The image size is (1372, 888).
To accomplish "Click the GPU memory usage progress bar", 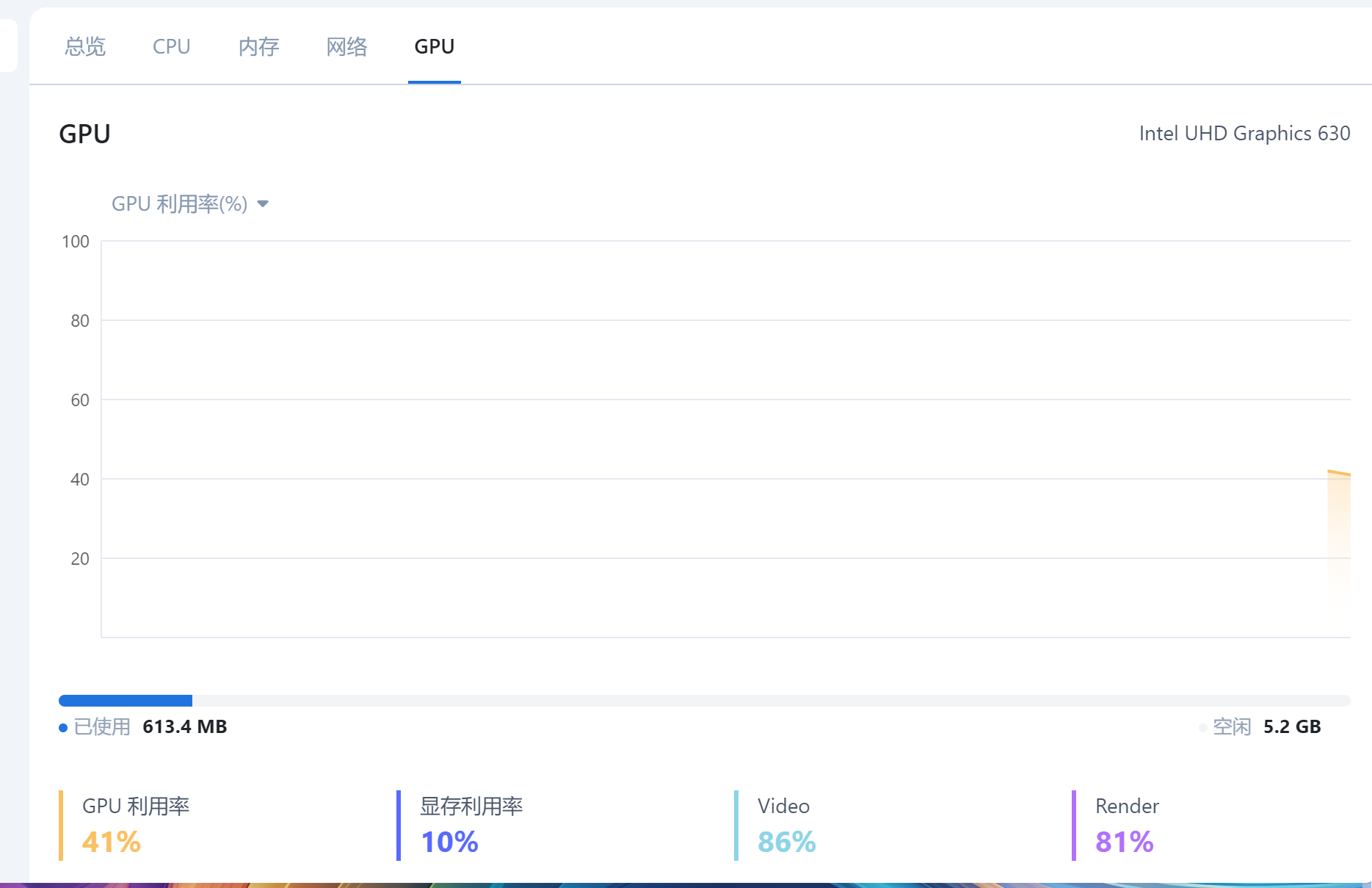I will coord(705,701).
